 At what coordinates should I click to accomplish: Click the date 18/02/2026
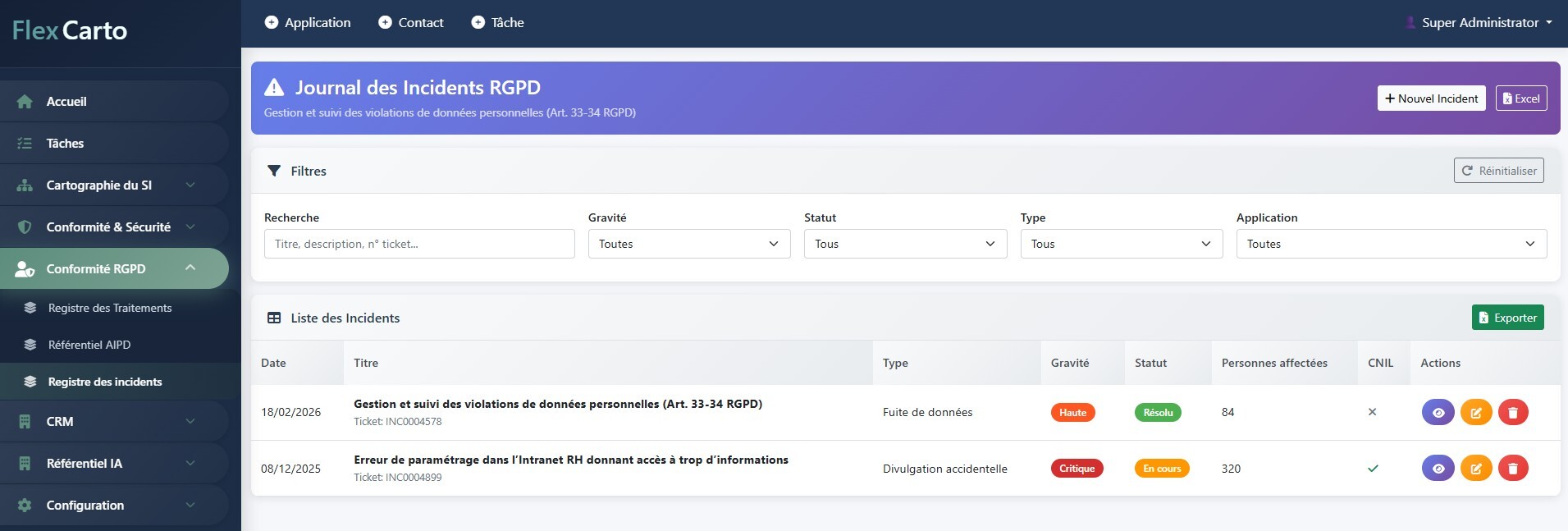[x=290, y=413]
